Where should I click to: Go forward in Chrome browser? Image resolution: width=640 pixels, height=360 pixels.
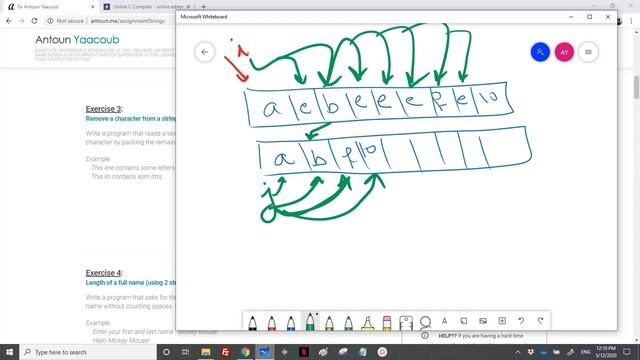click(21, 21)
